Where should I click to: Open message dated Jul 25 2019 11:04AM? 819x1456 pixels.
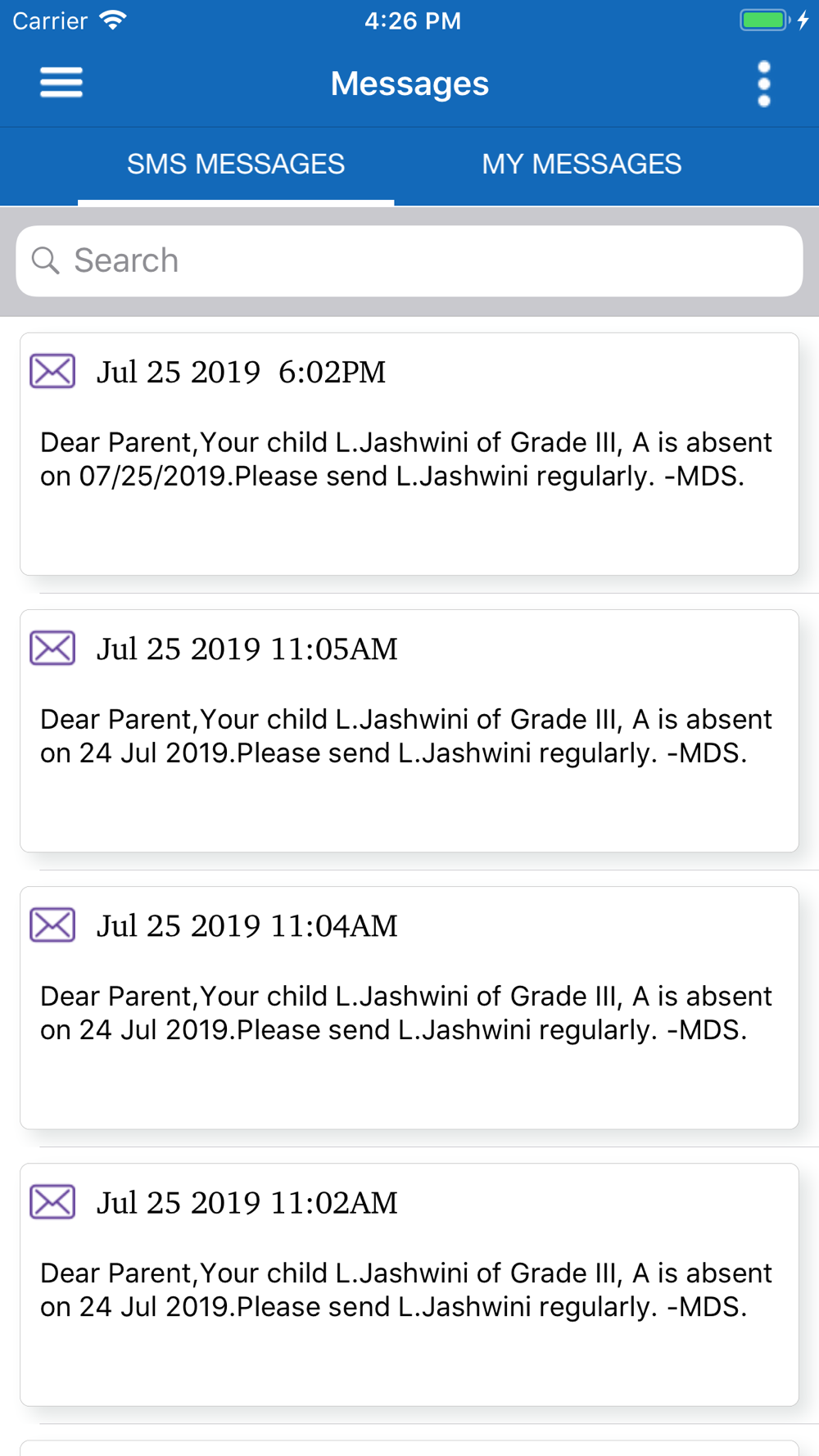tap(409, 1007)
